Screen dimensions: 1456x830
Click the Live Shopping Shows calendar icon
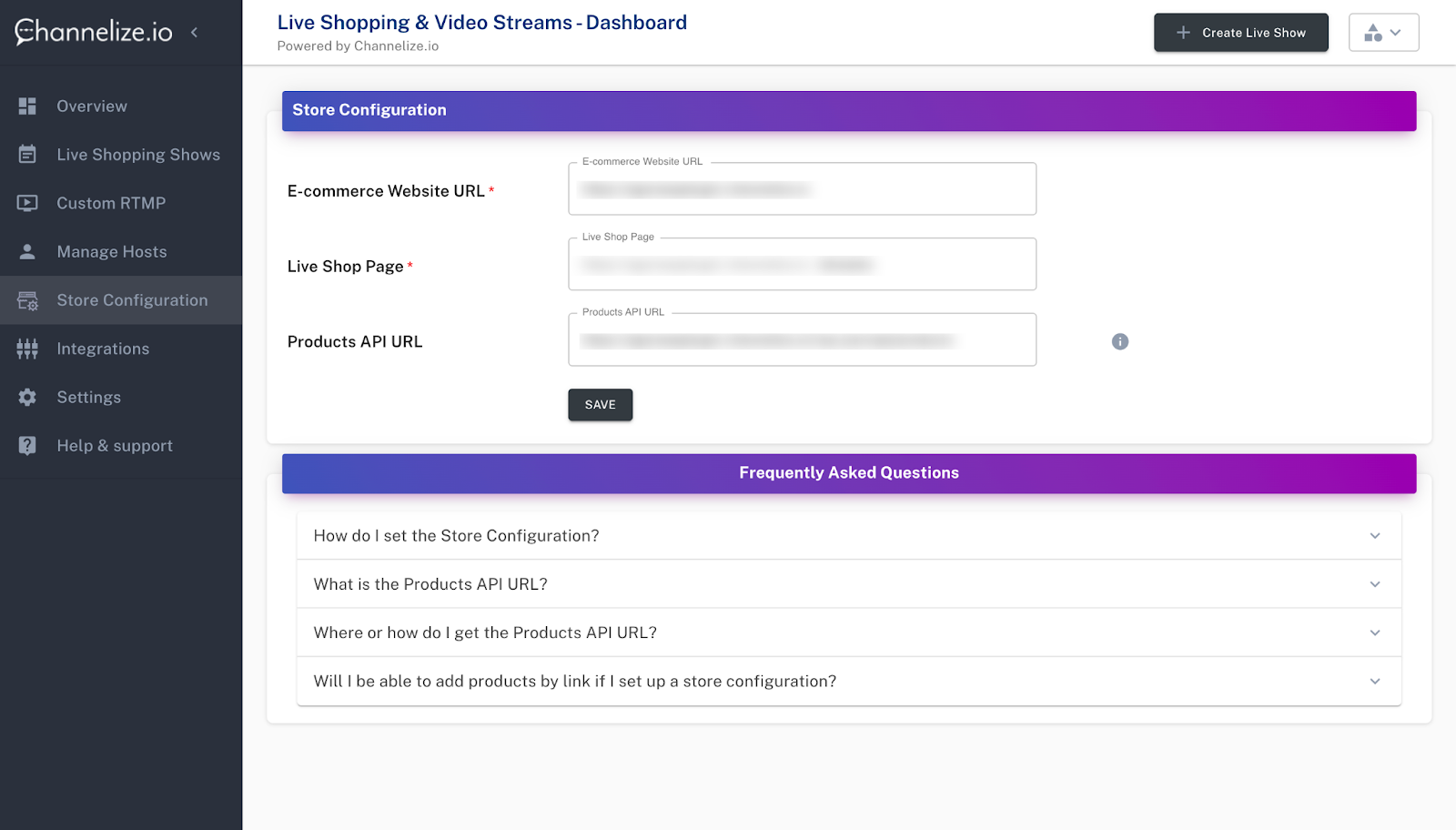point(27,155)
